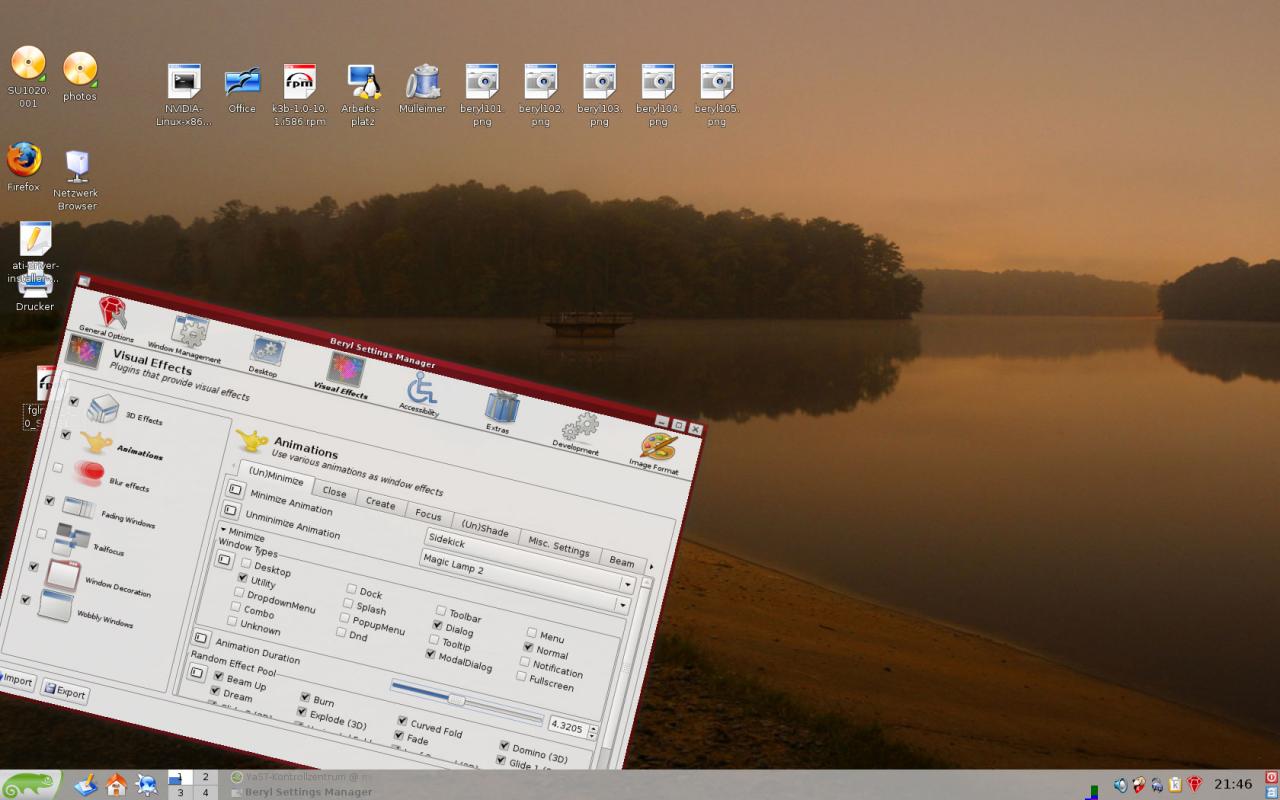The height and width of the screenshot is (800, 1280).
Task: Disable the 3D Effects plugin checkbox
Action: pyautogui.click(x=74, y=401)
